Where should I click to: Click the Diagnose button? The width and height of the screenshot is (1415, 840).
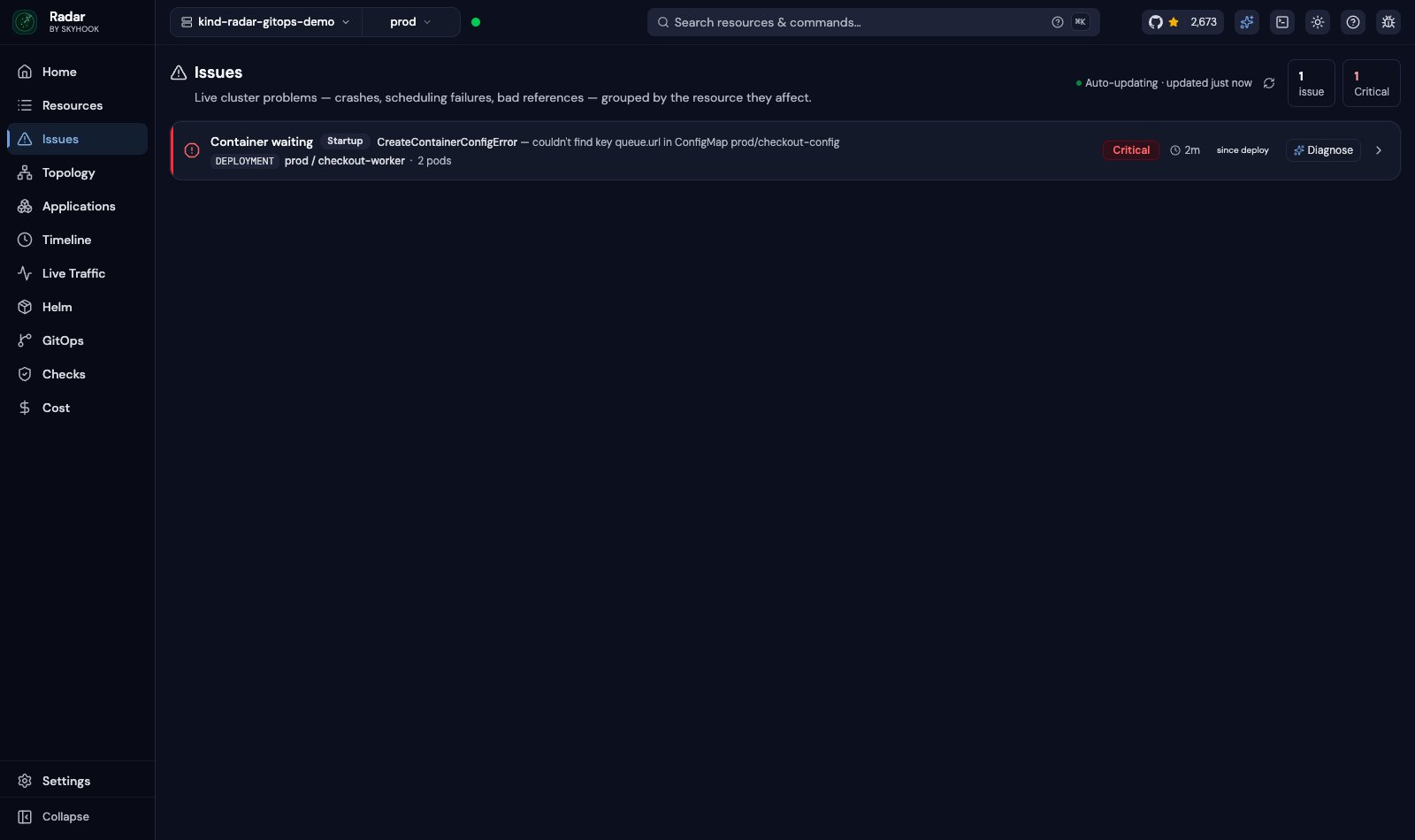(x=1323, y=150)
